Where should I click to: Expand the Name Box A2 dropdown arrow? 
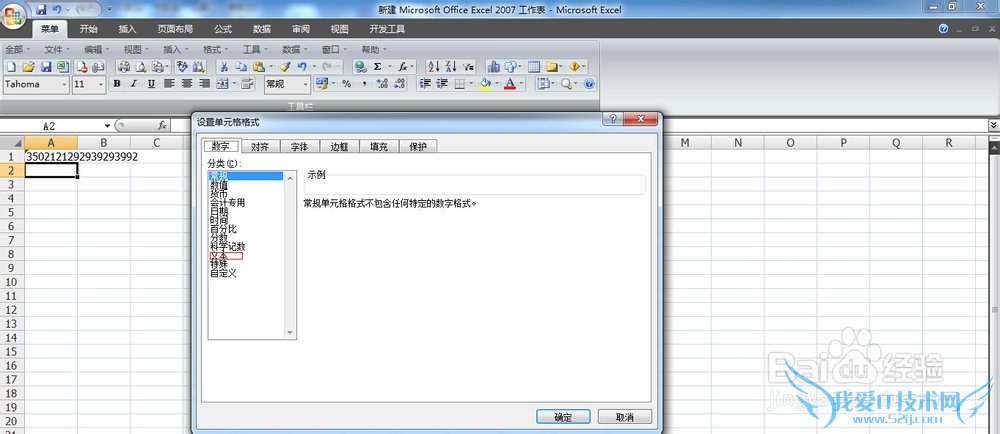pos(107,126)
